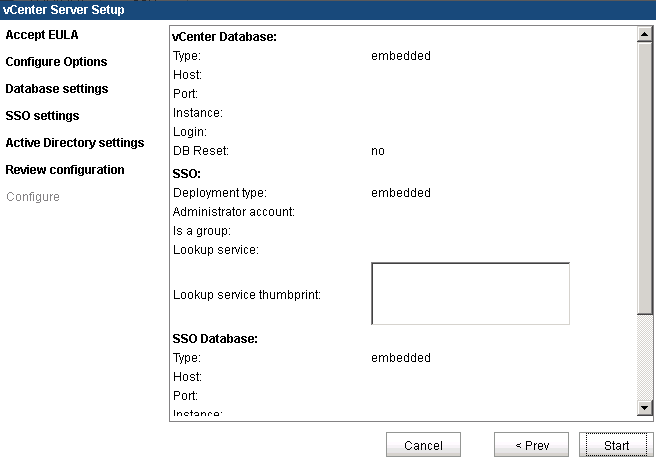Click the Deployment type label

point(220,193)
